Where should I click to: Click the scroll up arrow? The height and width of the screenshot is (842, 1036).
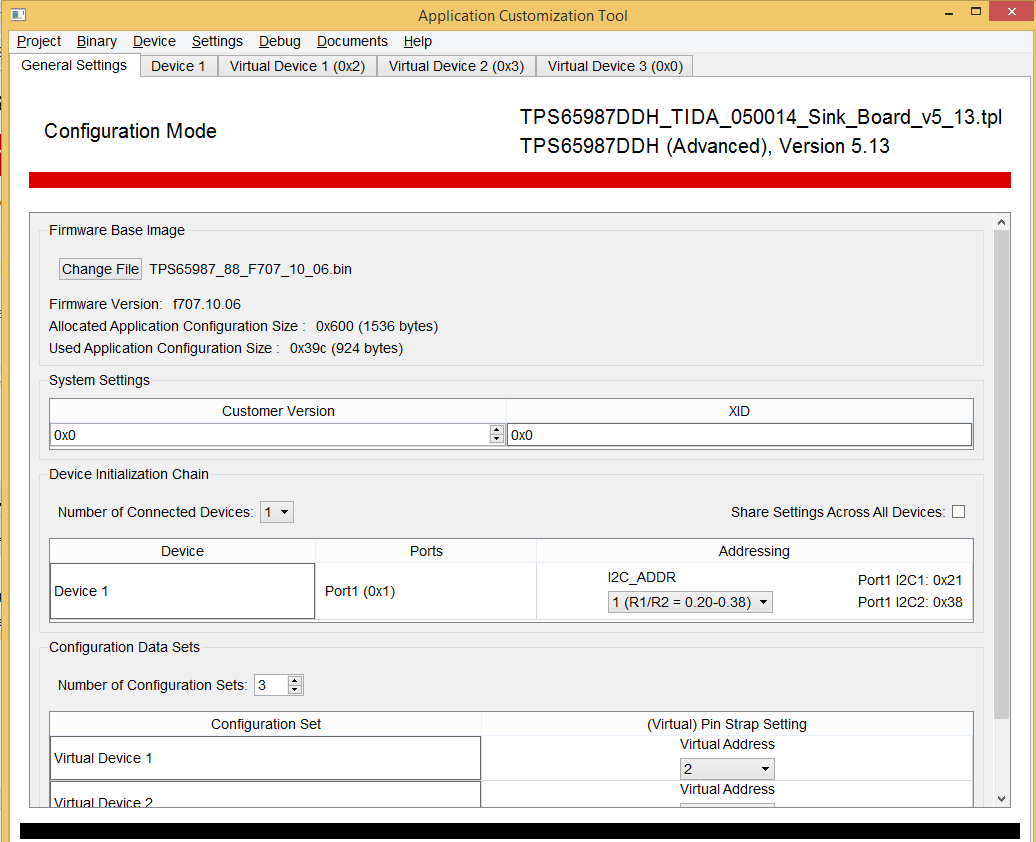tap(1002, 222)
